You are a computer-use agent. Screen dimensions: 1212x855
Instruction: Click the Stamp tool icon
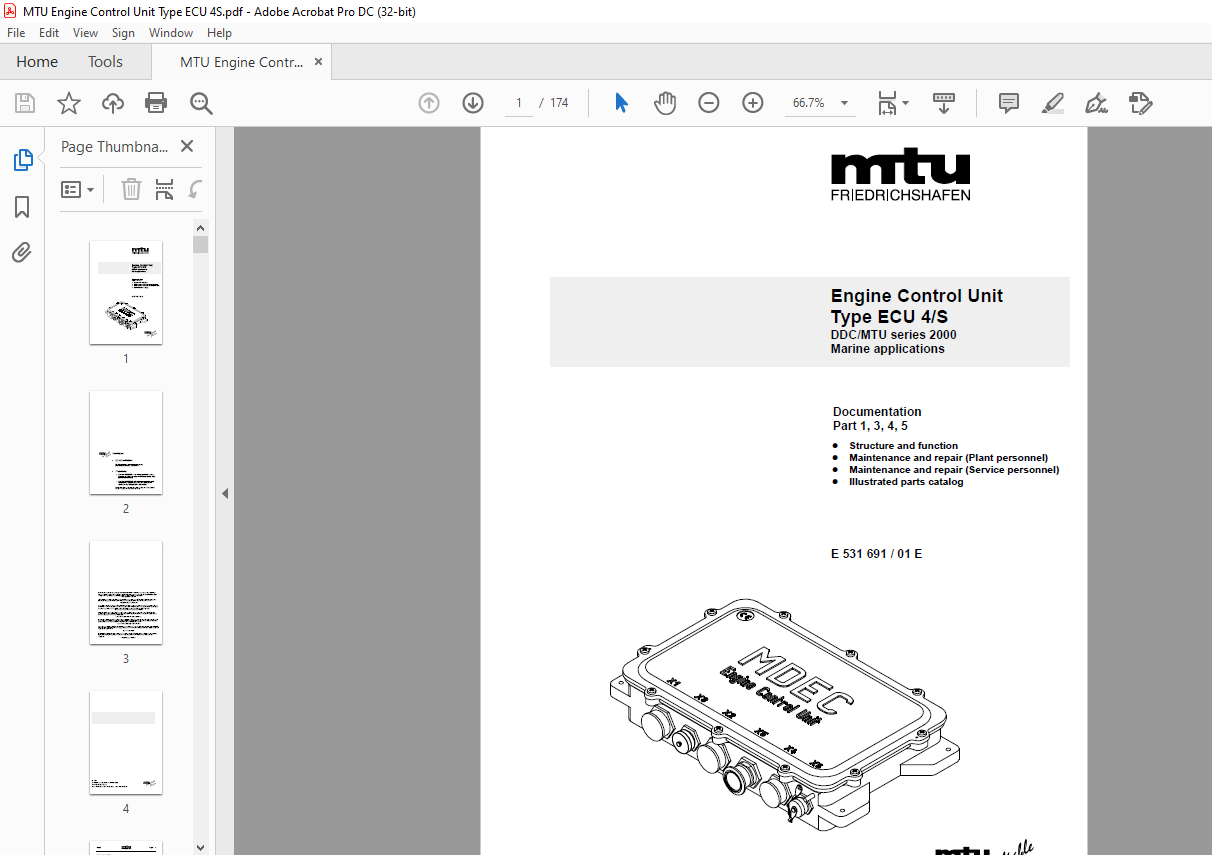pos(1141,103)
